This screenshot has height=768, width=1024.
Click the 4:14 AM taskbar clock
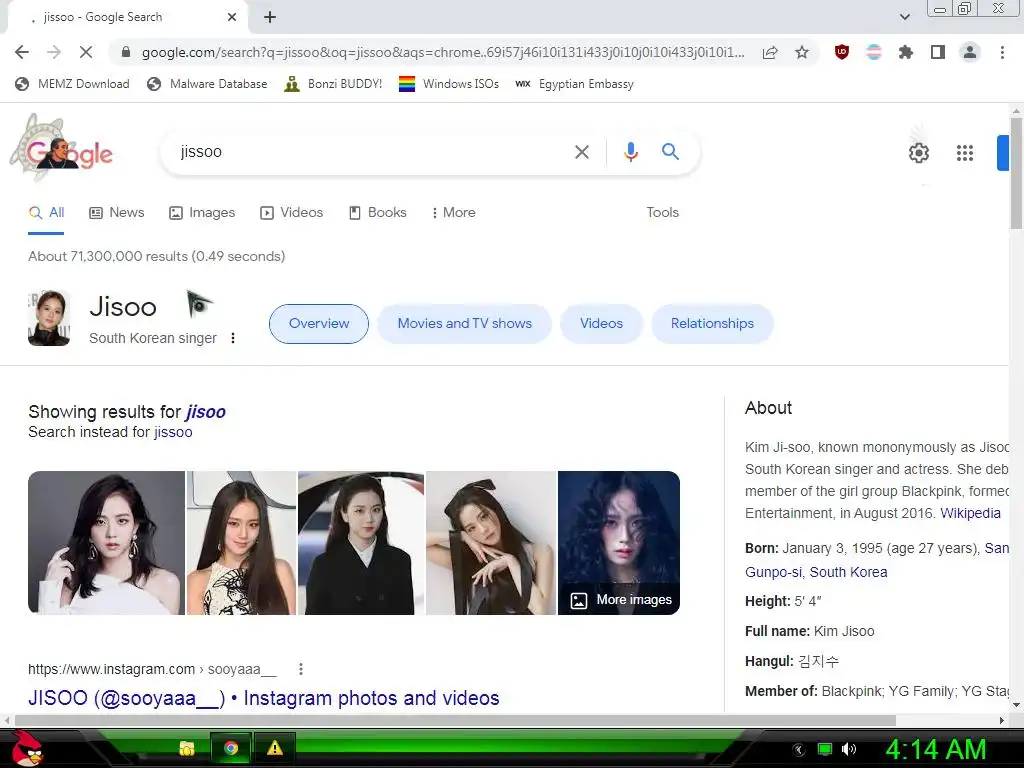click(x=935, y=749)
